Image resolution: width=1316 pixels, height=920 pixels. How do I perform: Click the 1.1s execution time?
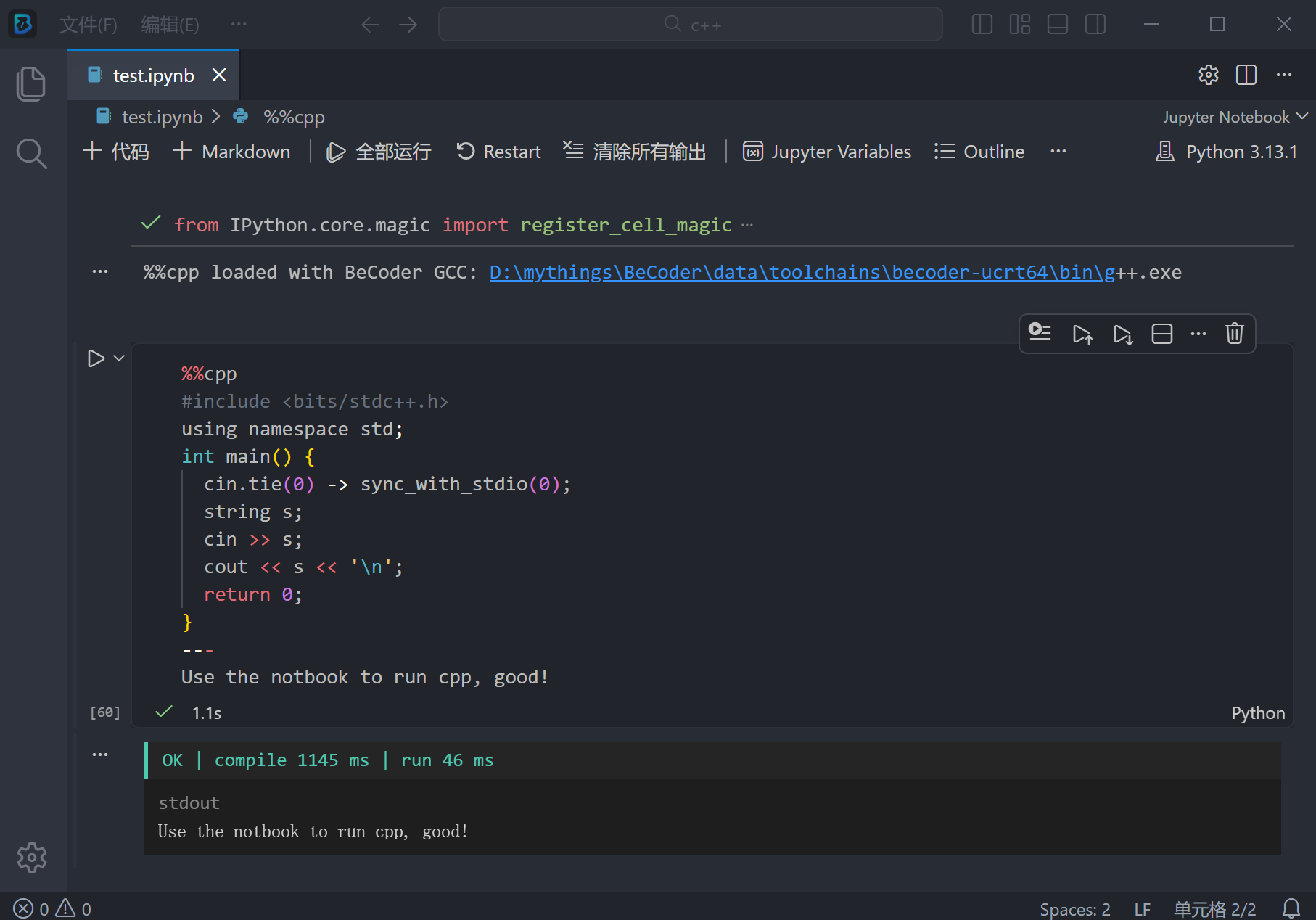[207, 713]
